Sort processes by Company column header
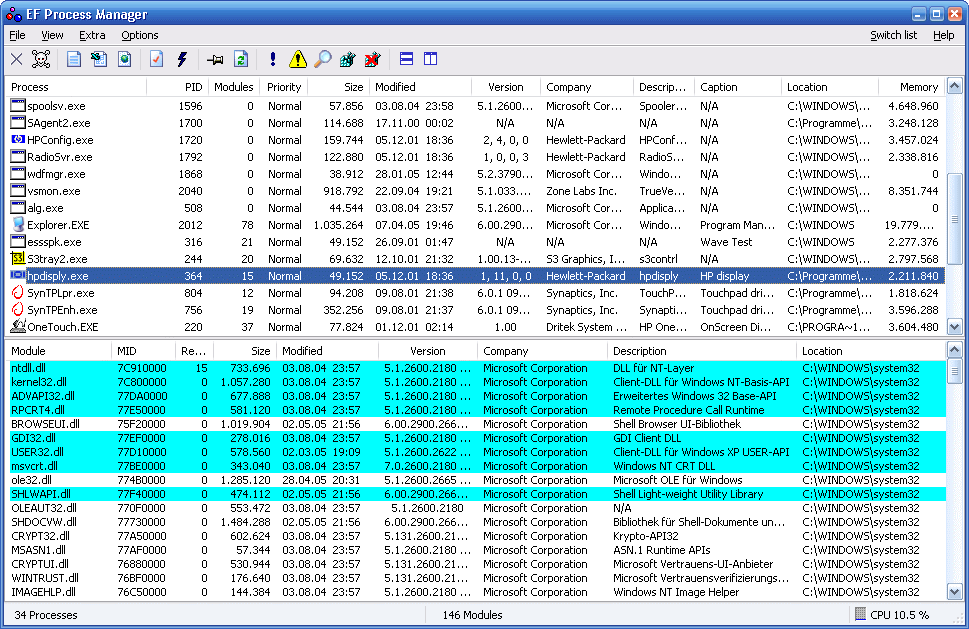Image resolution: width=969 pixels, height=629 pixels. pyautogui.click(x=587, y=87)
